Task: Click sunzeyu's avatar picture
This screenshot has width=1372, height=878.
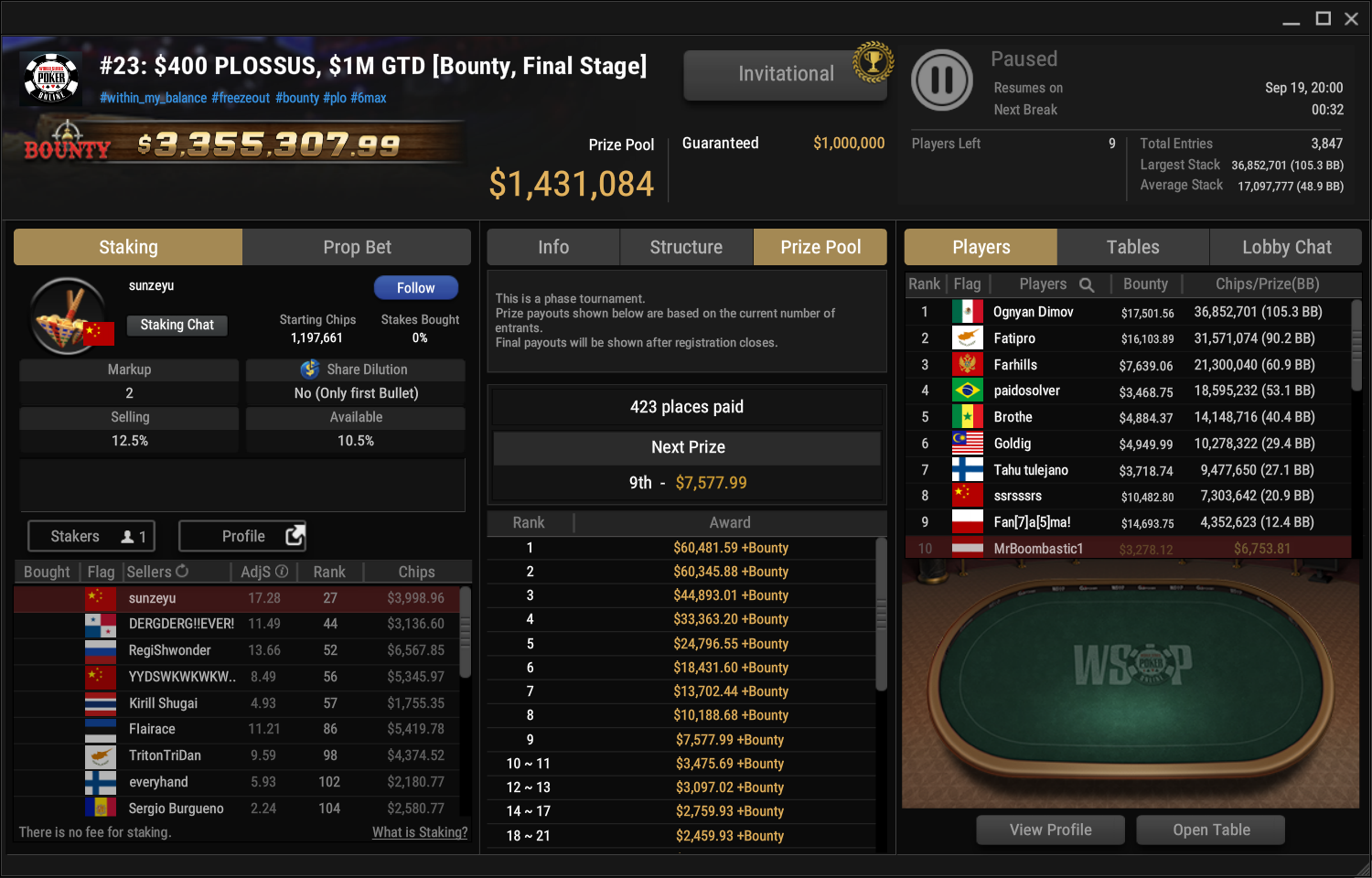Action: [x=68, y=316]
